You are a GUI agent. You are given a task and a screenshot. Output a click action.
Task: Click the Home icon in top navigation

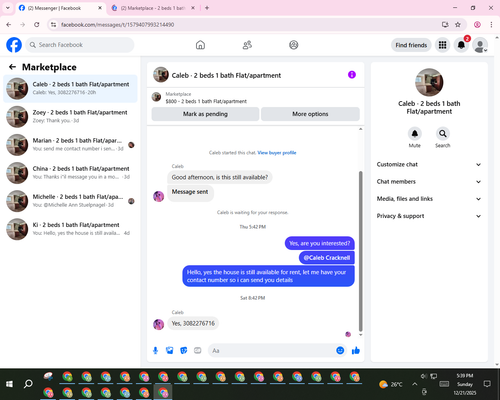point(200,45)
